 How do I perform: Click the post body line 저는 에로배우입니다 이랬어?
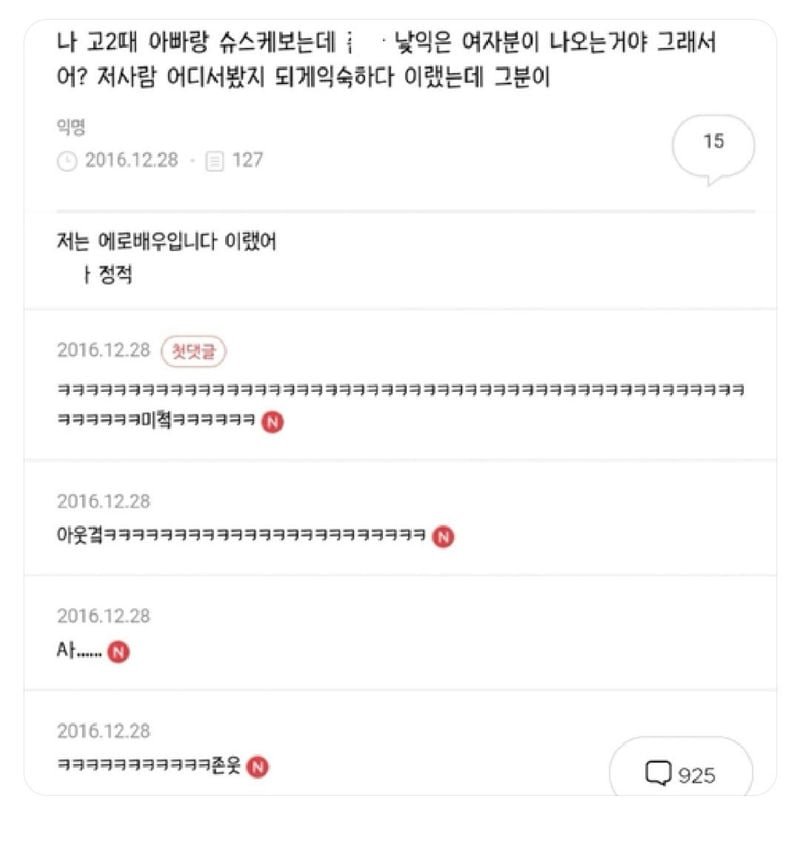coord(166,243)
